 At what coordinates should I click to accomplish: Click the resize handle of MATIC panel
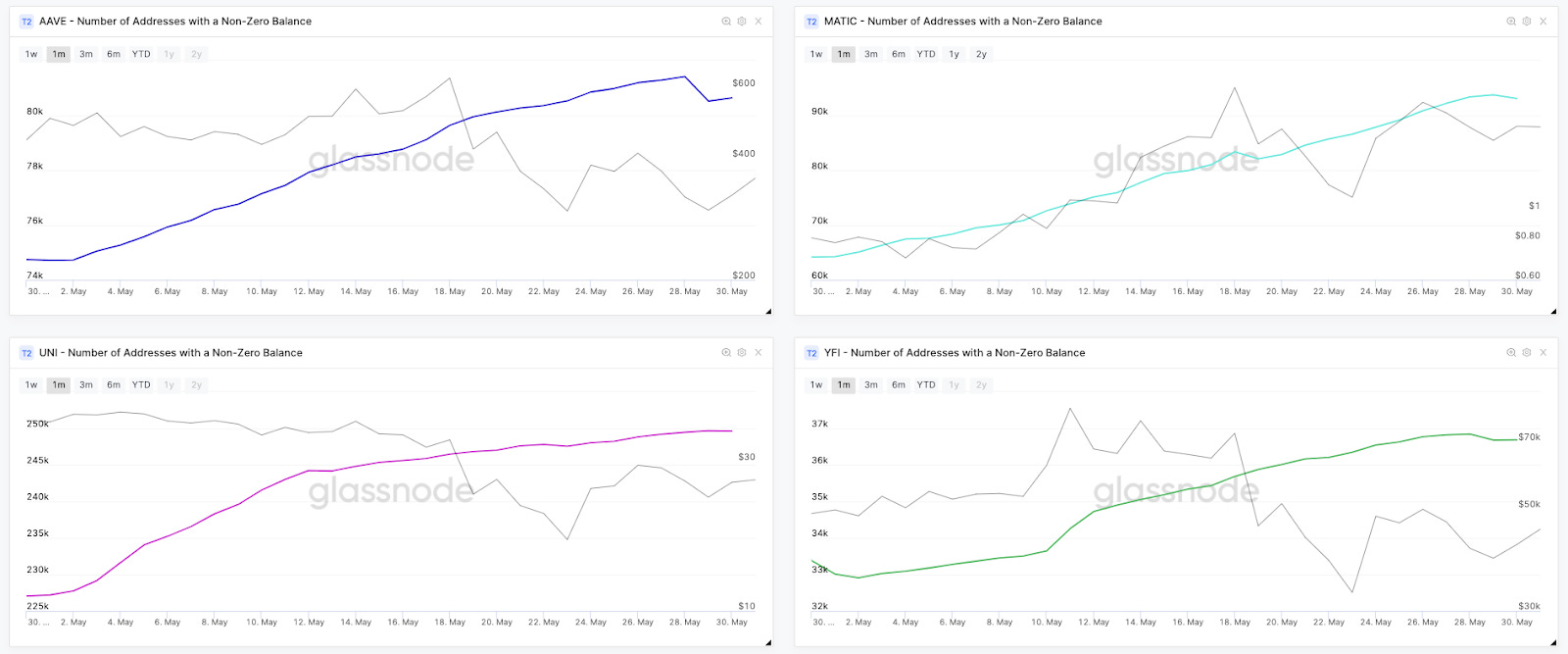[x=1553, y=312]
